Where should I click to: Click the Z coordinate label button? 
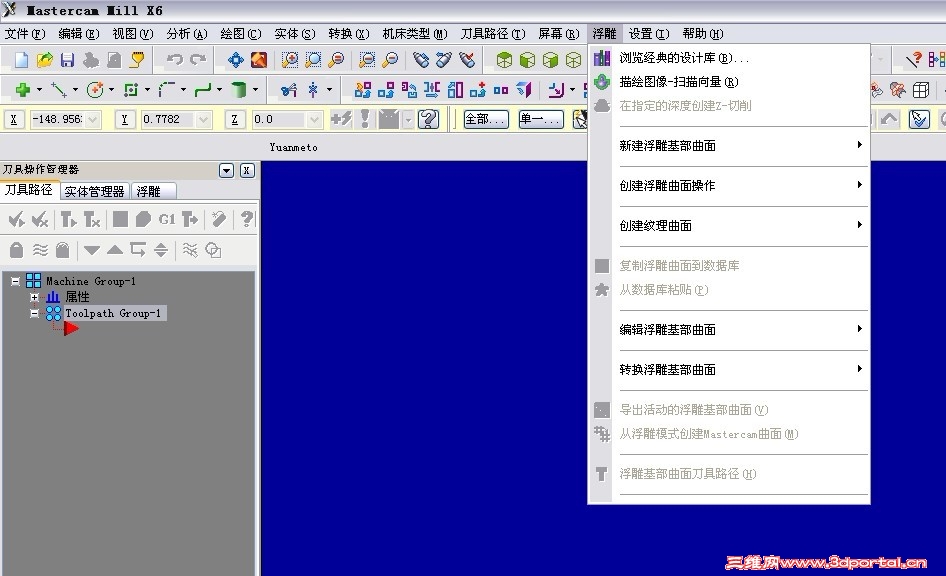235,119
